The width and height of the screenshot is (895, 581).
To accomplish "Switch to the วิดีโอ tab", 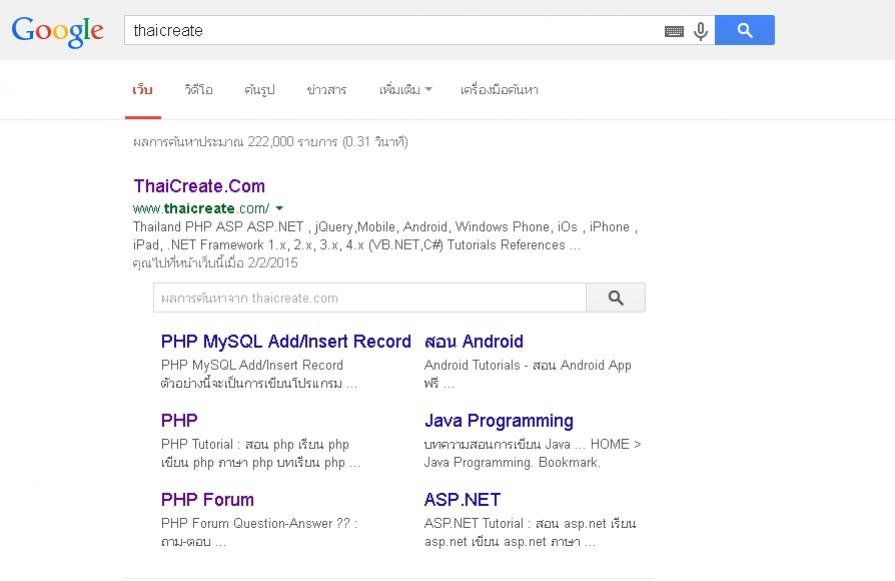I will coord(199,90).
